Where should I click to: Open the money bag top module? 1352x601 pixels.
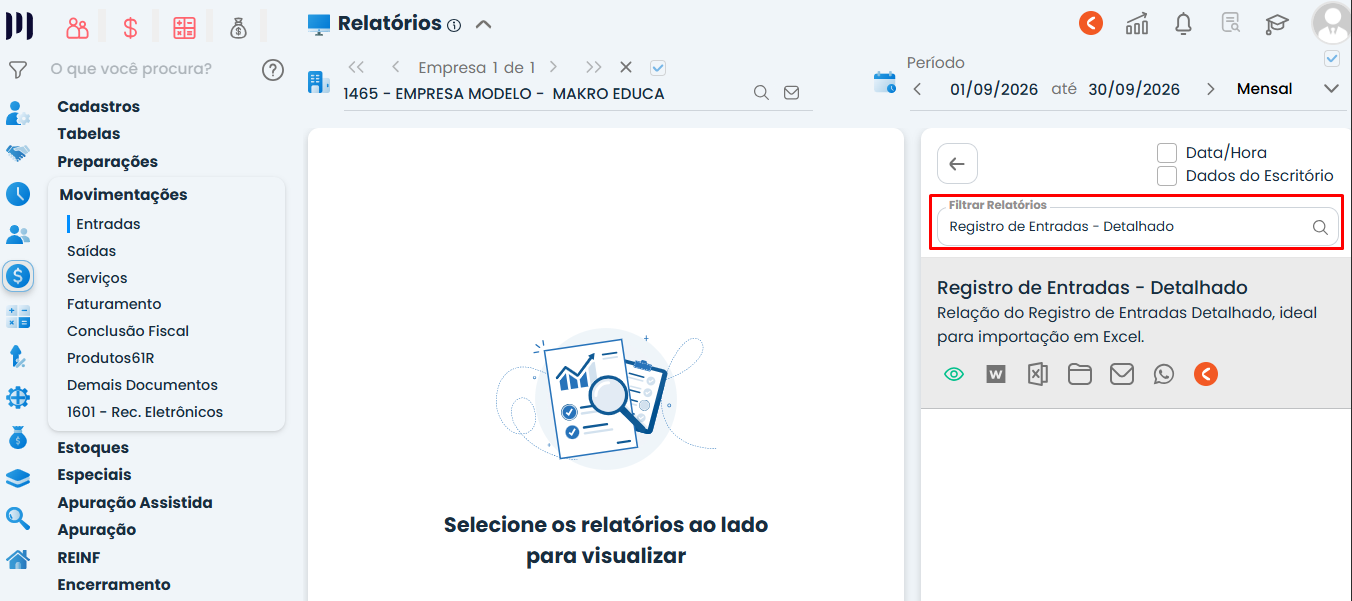click(x=238, y=27)
